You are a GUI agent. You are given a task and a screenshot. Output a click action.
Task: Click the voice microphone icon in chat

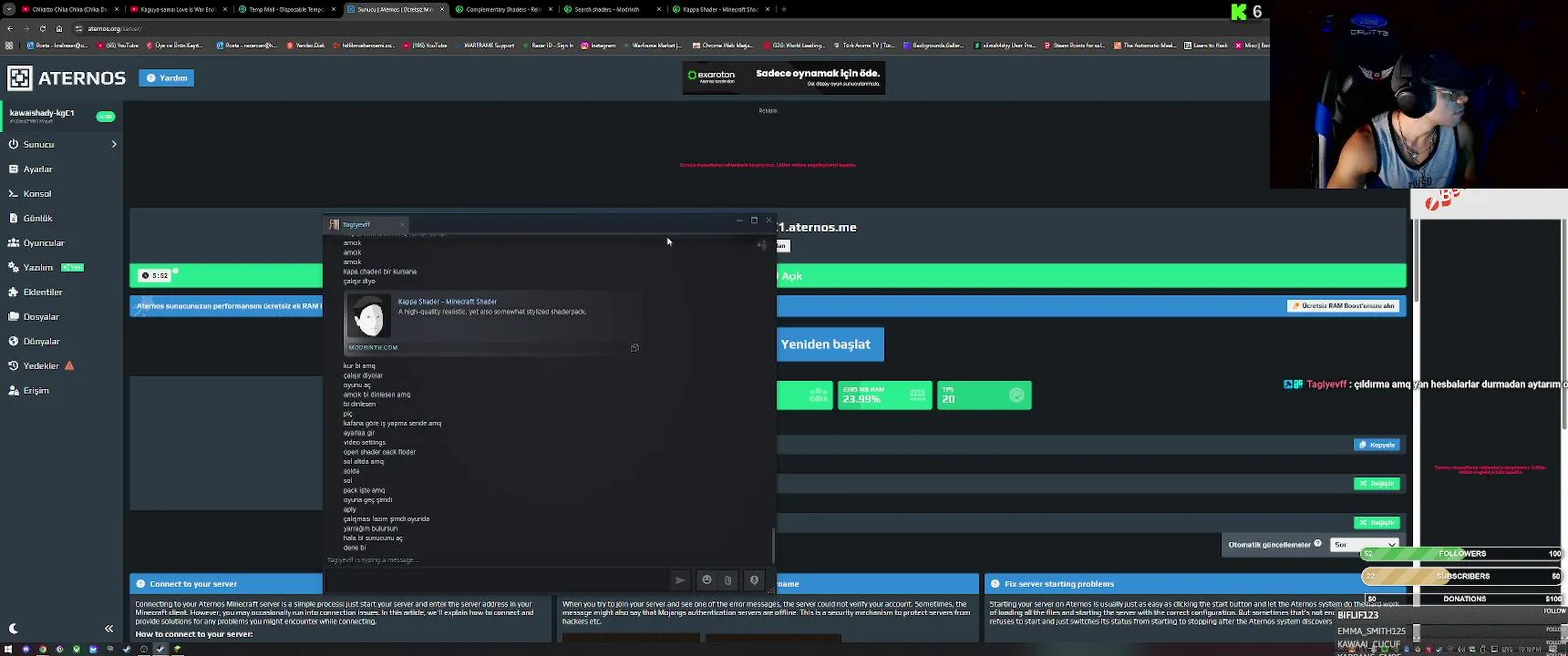point(754,580)
